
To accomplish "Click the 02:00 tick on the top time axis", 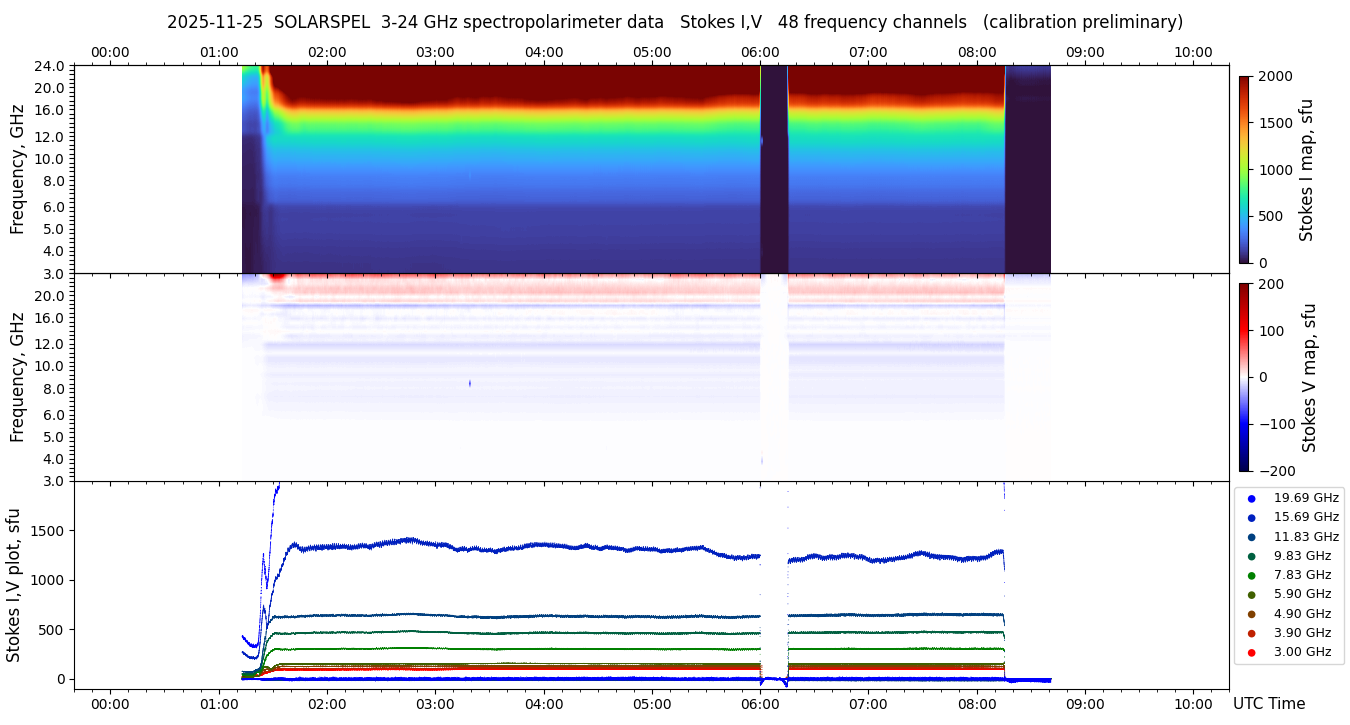I will [327, 52].
